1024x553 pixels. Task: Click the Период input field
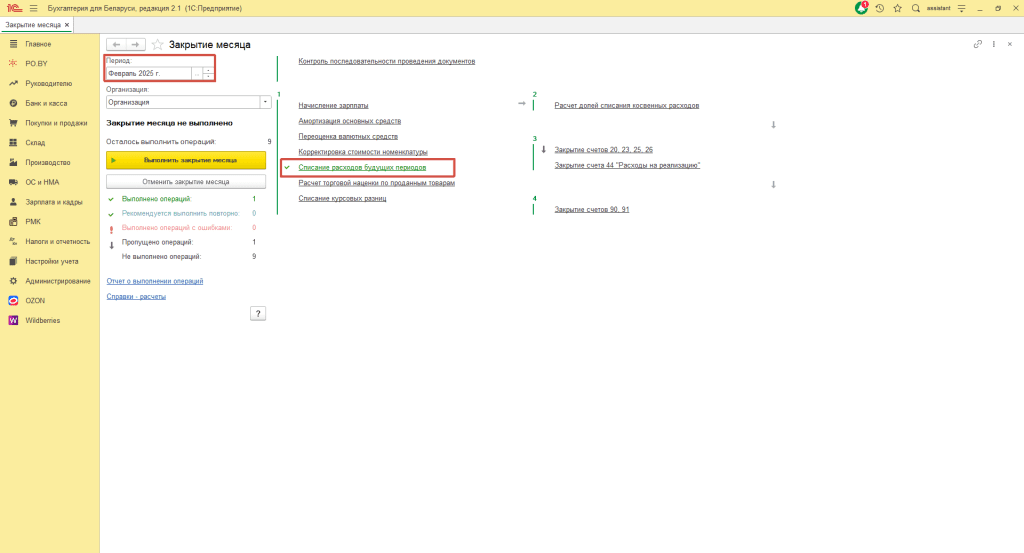149,74
